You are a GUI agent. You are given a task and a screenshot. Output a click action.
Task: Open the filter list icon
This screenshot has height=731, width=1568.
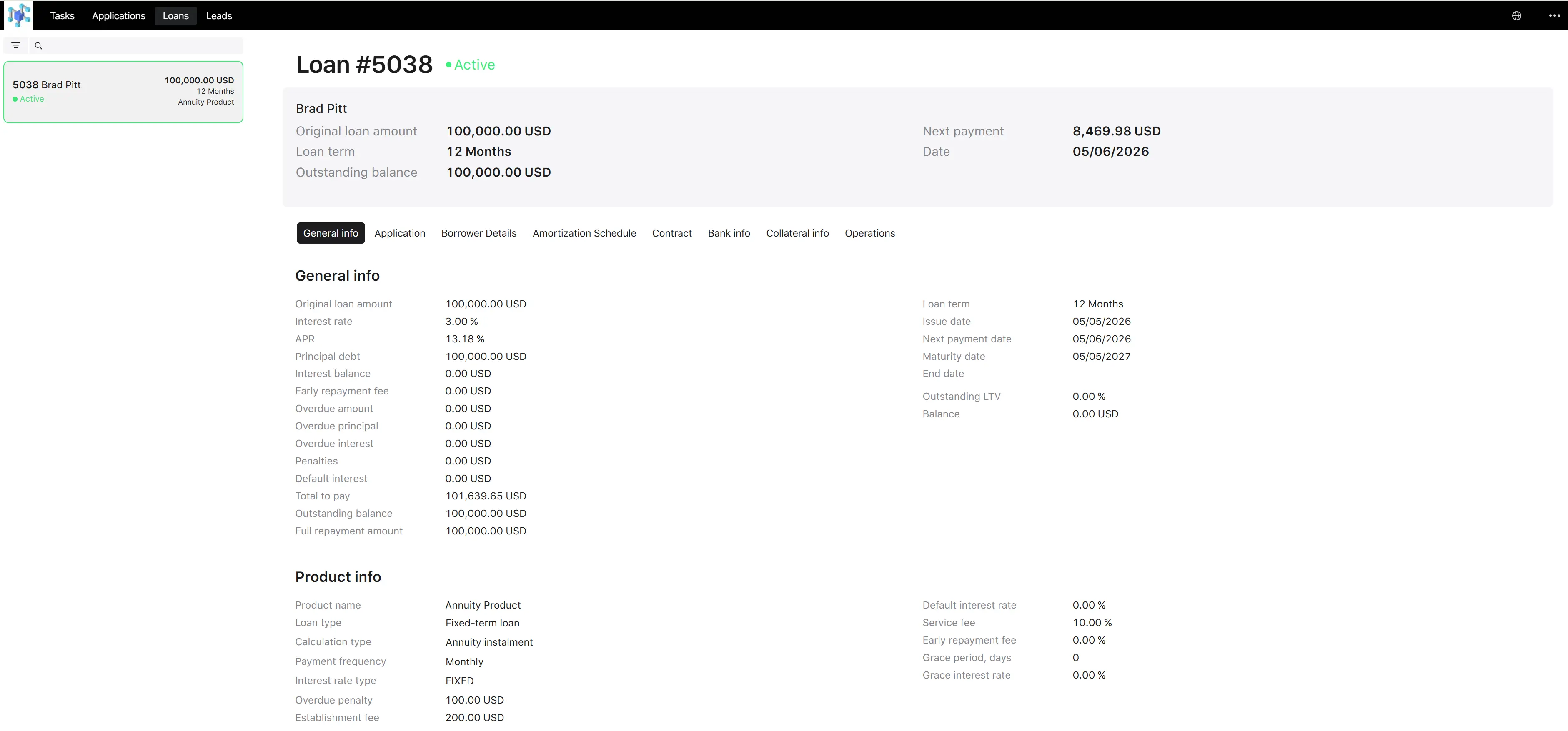[16, 46]
